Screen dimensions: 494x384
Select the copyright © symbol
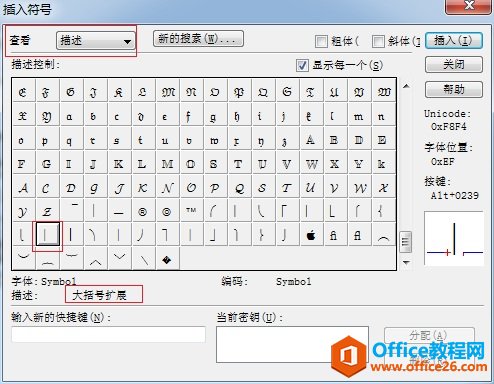(x=166, y=212)
